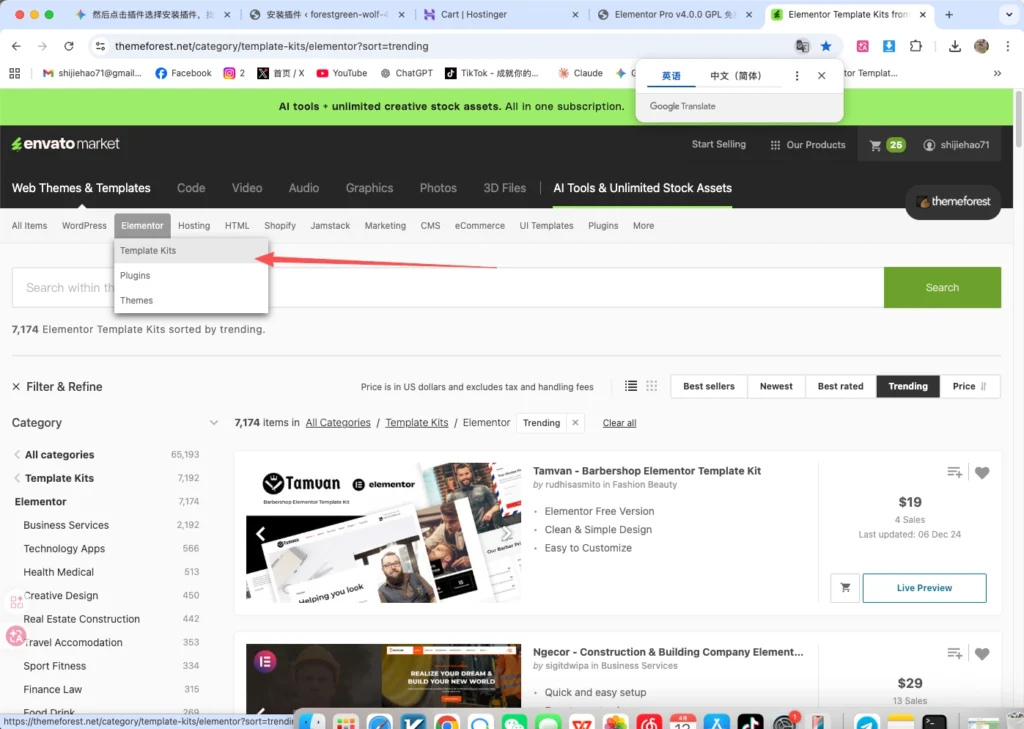
Task: Click the Start Selling link
Action: pyautogui.click(x=718, y=144)
